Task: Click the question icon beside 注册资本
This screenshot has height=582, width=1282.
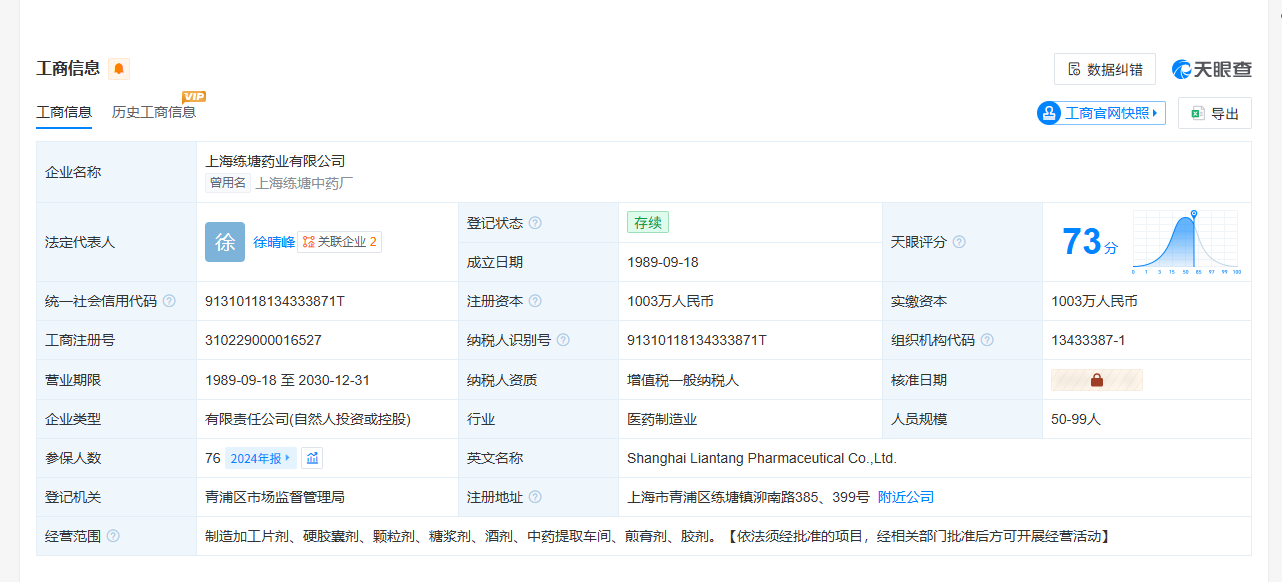Action: (x=535, y=301)
